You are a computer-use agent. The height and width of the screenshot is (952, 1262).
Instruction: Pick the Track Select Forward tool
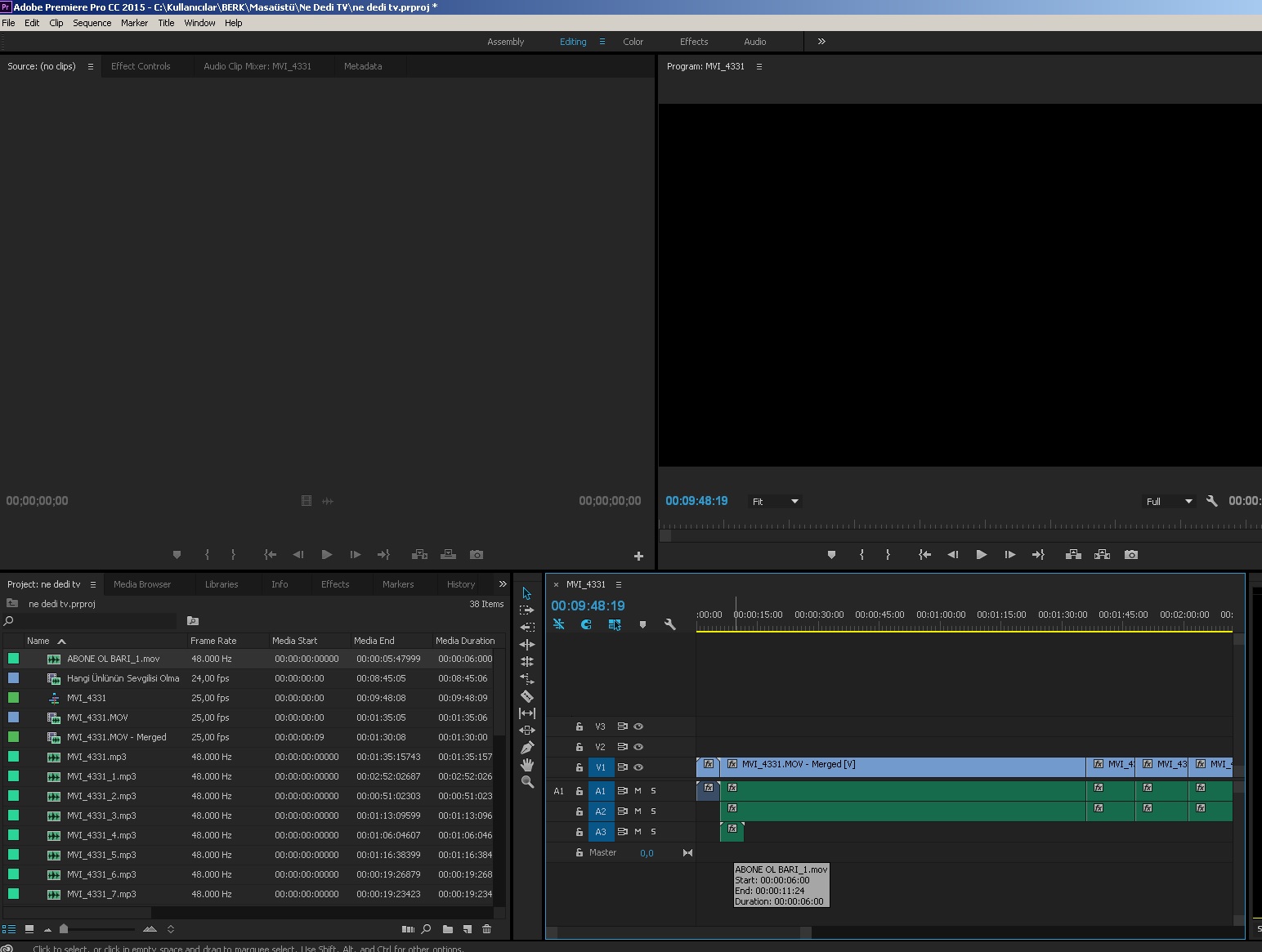coord(527,610)
